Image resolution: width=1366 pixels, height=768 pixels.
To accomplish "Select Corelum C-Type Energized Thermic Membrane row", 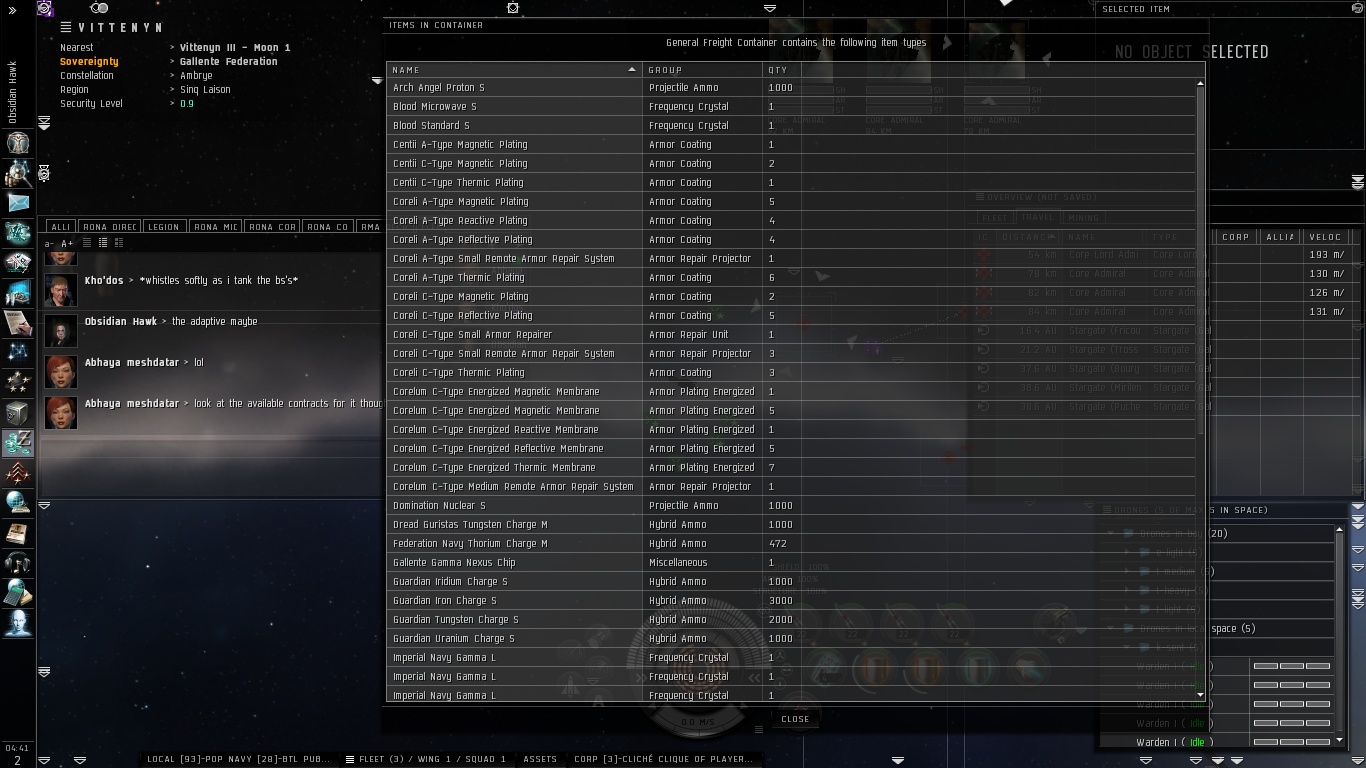I will coord(791,468).
